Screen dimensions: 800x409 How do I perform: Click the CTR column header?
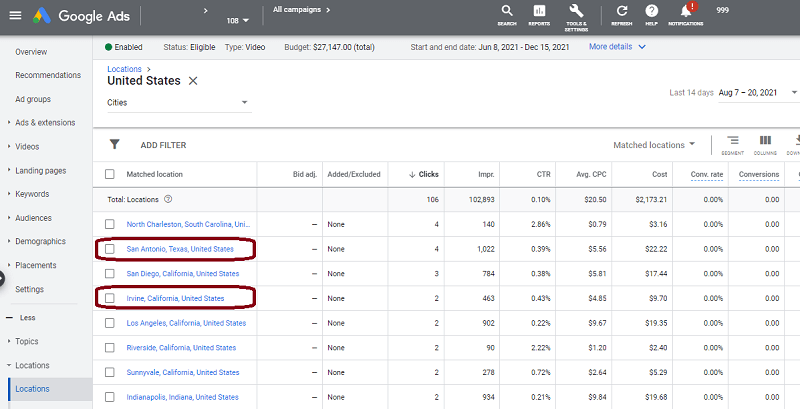tap(543, 174)
